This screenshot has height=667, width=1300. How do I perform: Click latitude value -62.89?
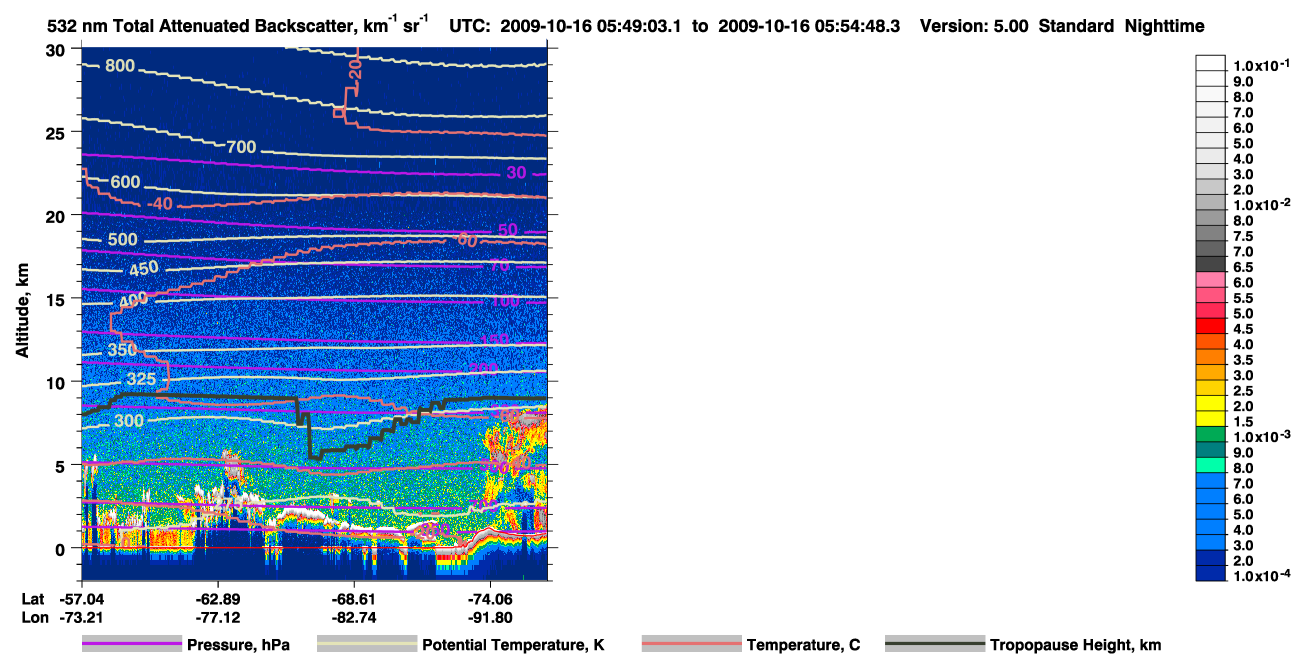tap(217, 598)
